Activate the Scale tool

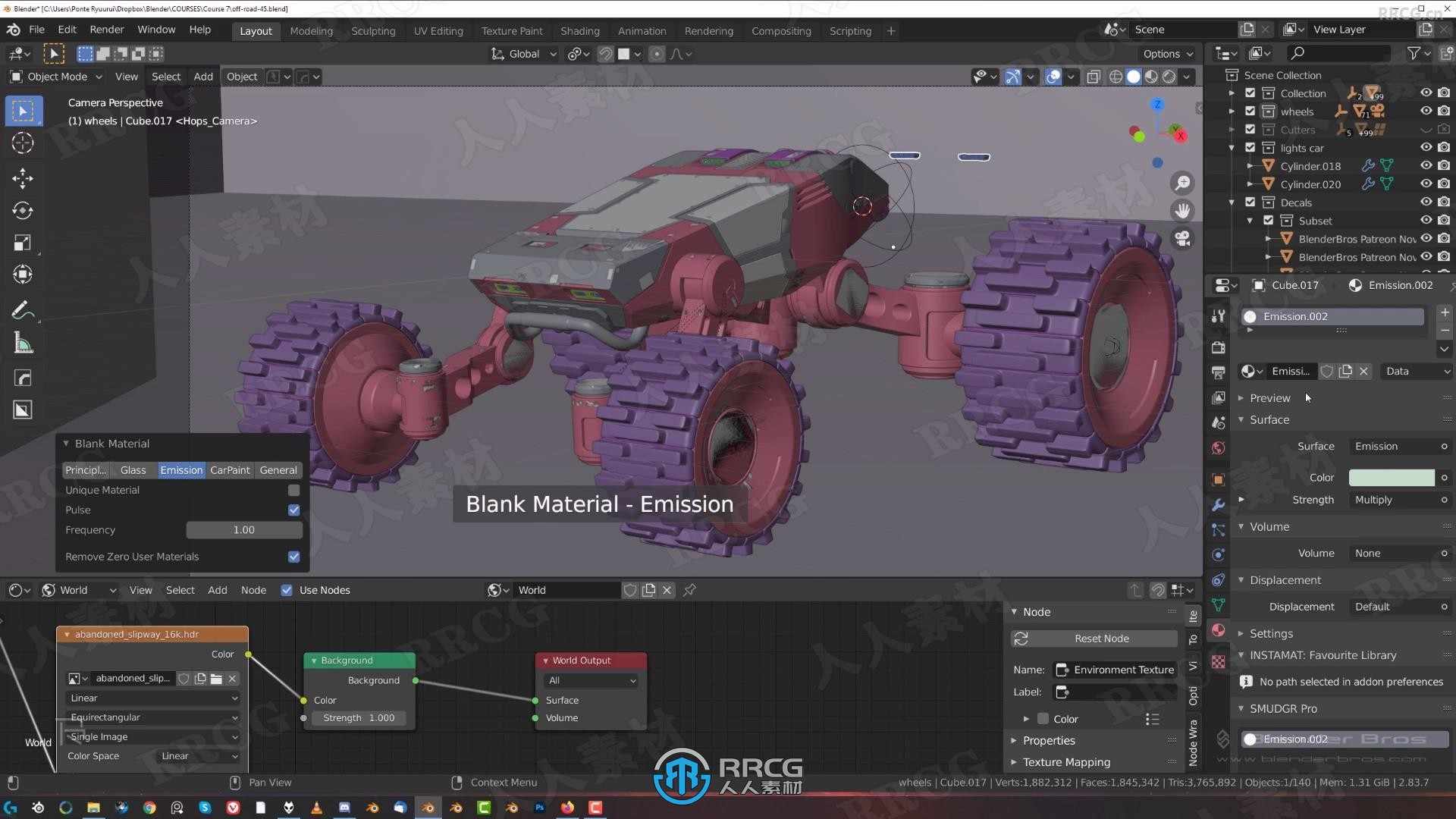(x=23, y=243)
